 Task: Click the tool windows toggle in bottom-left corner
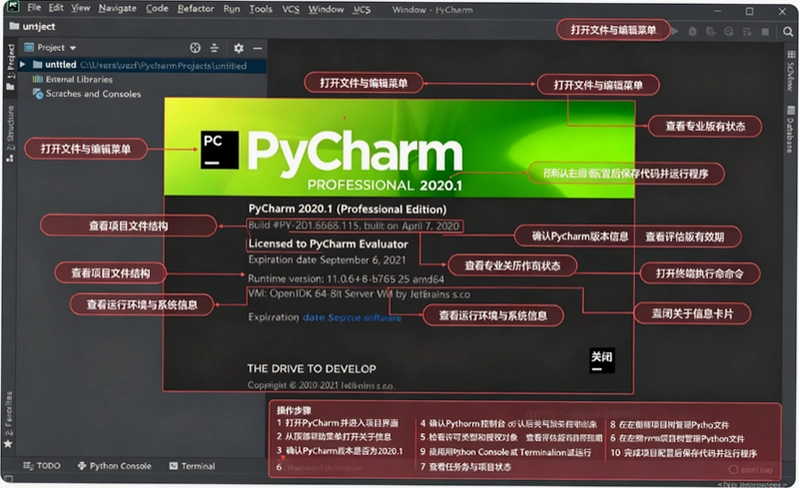pos(8,478)
